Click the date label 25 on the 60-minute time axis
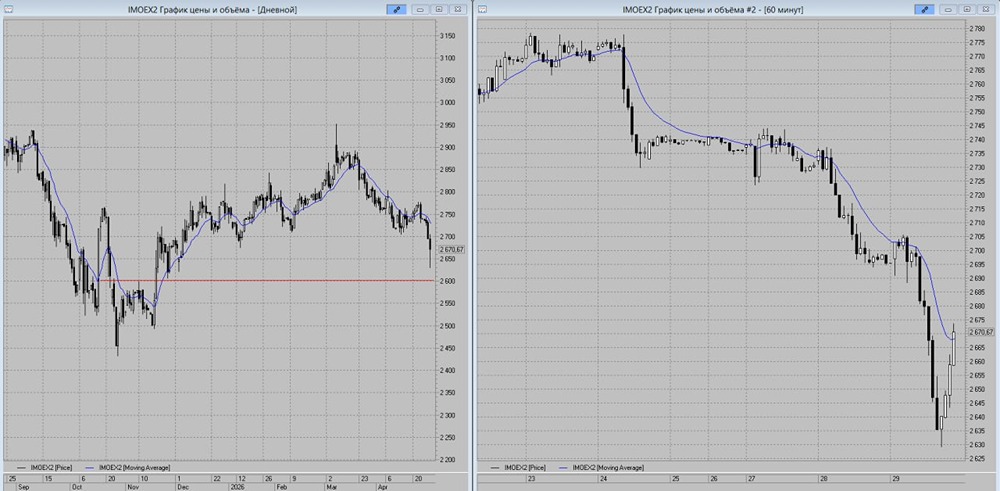Screen dimensions: 1000x491 tap(677, 478)
